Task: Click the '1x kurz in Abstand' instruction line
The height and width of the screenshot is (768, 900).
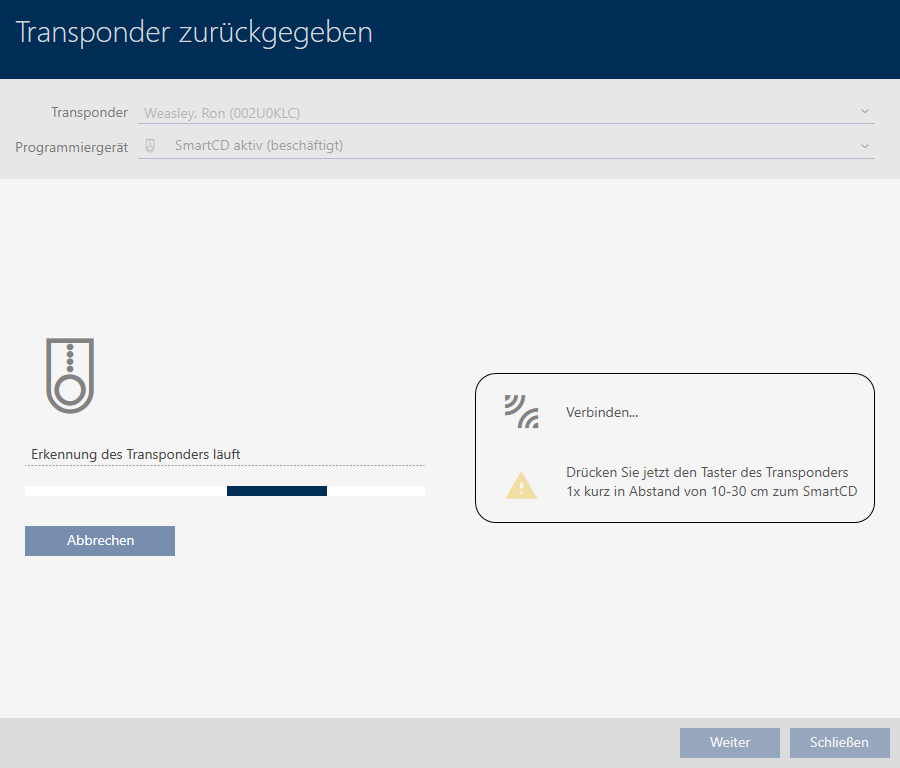Action: 711,491
